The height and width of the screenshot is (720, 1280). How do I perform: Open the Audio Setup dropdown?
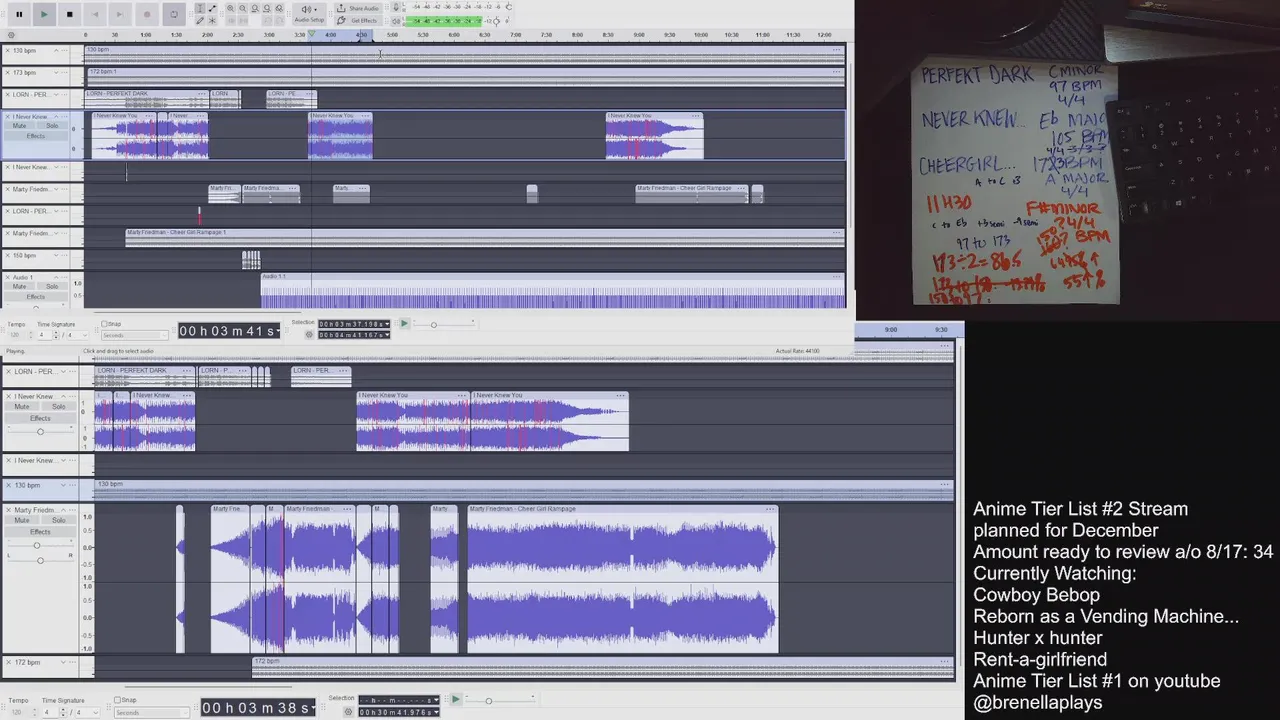click(x=309, y=14)
